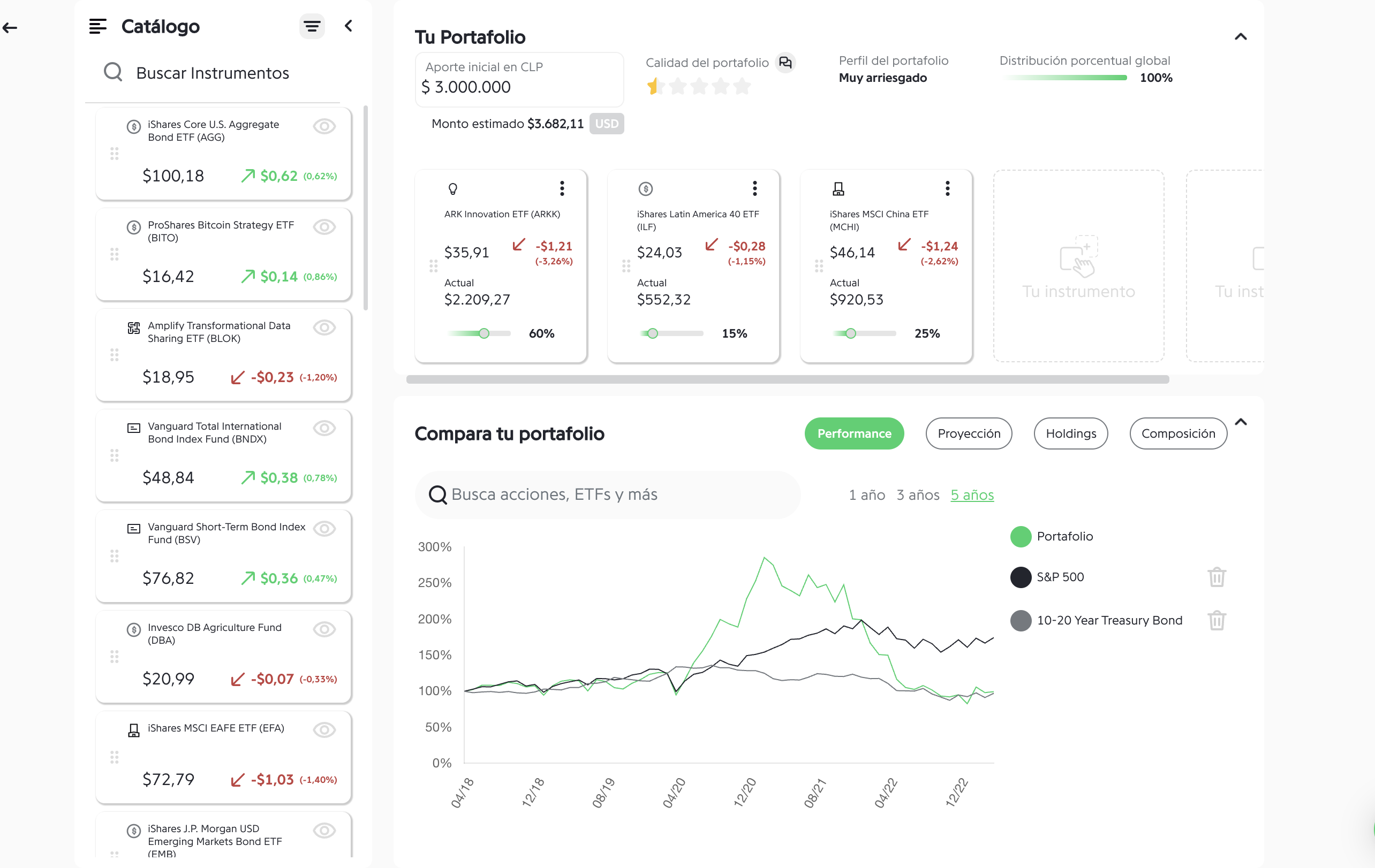Switch to the Proyección tab
1375x868 pixels.
(969, 433)
